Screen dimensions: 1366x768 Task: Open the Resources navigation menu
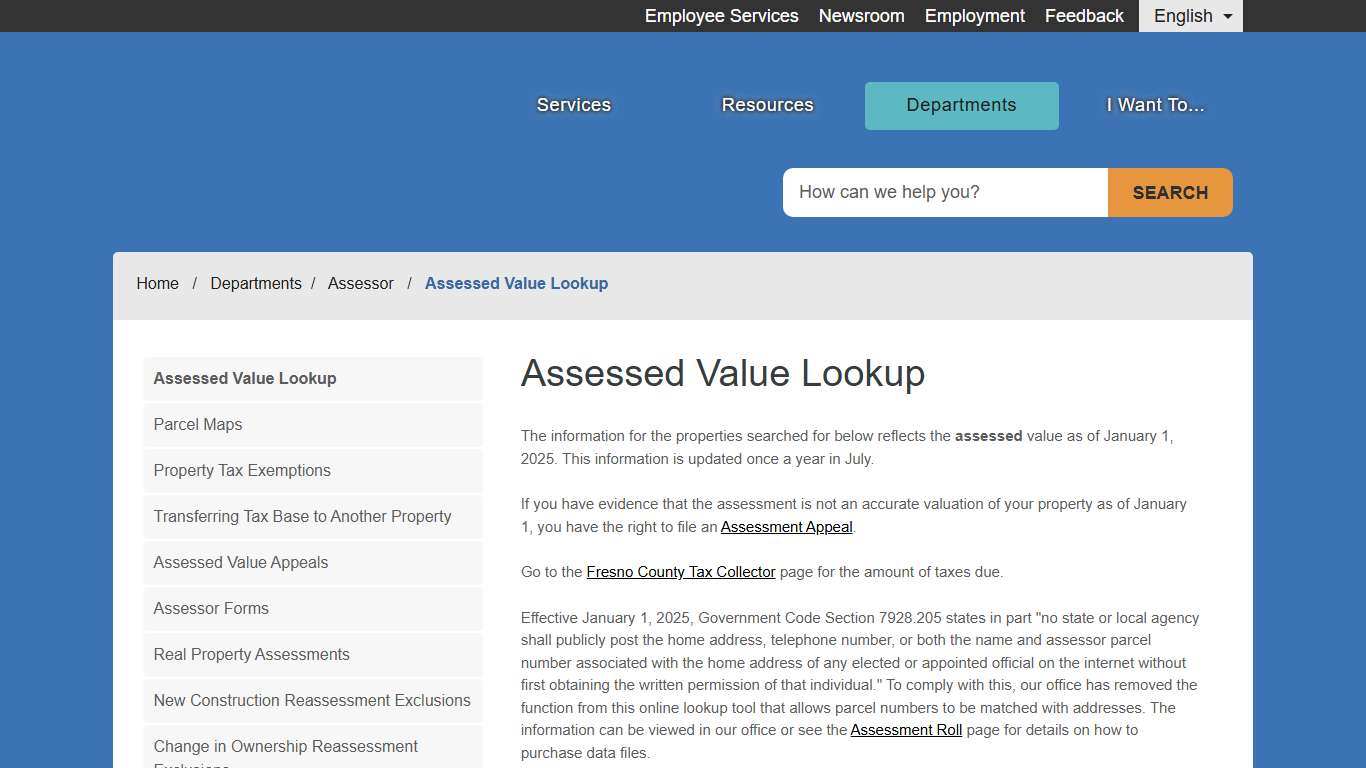click(x=767, y=104)
